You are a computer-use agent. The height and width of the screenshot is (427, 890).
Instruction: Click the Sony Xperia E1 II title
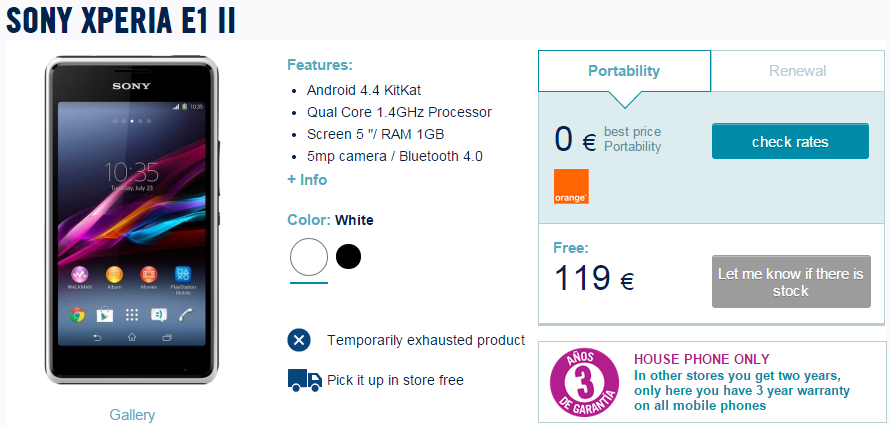point(121,20)
